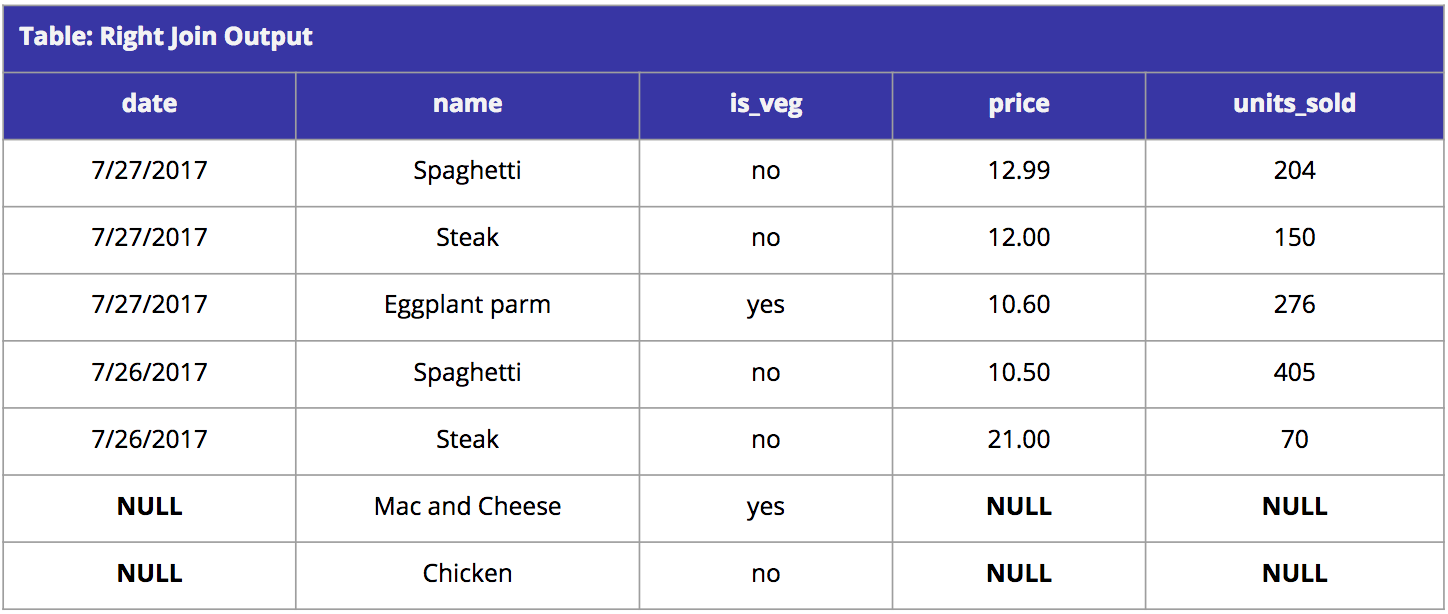
Task: Select the units sold value 70
Action: (x=1295, y=439)
